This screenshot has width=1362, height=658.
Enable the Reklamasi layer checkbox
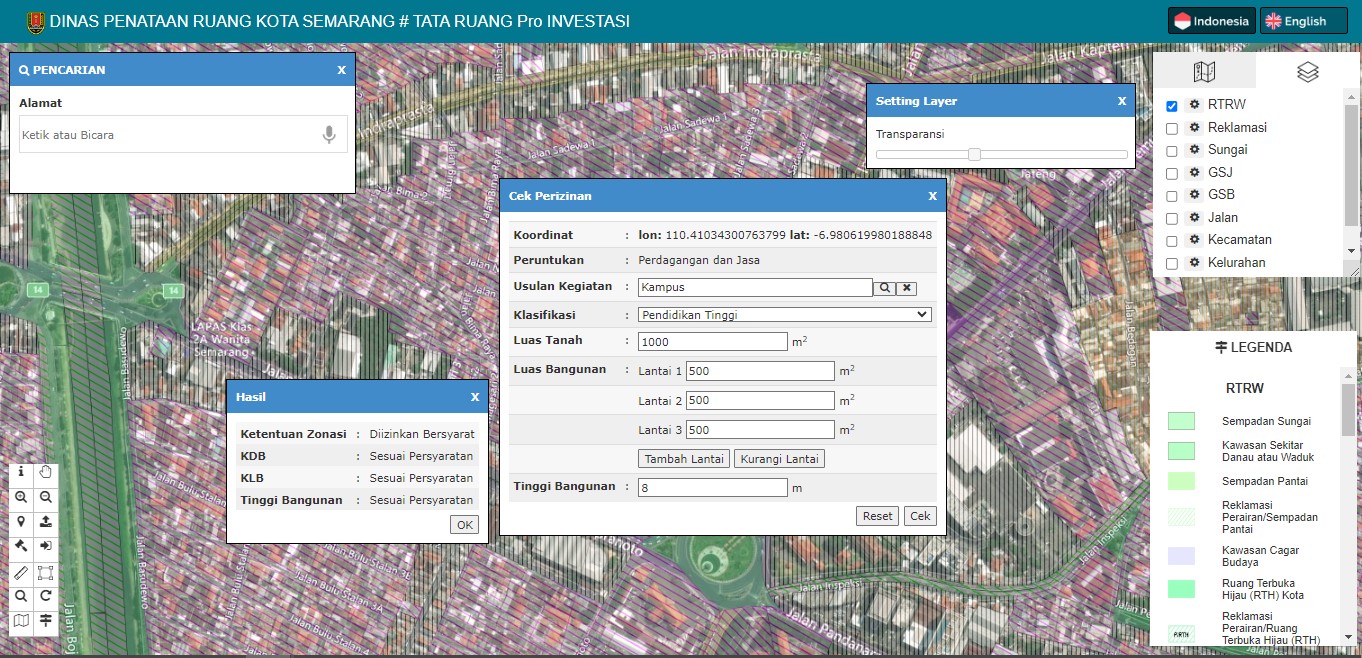click(x=1172, y=128)
